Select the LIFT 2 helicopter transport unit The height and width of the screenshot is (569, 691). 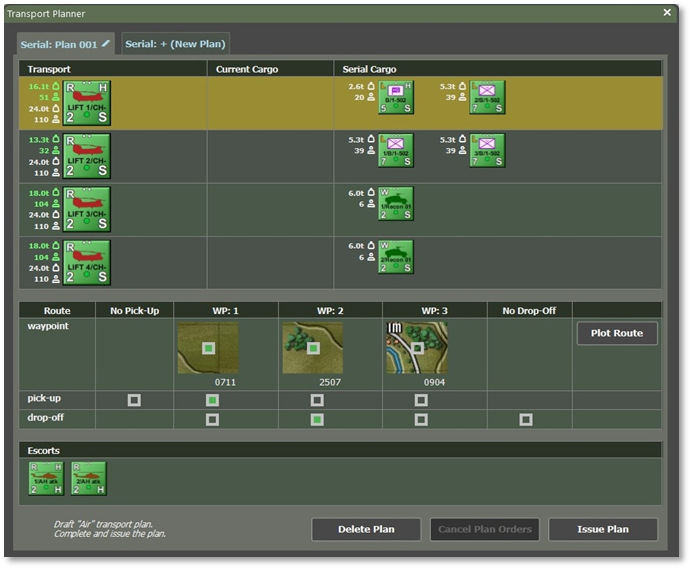(x=87, y=156)
